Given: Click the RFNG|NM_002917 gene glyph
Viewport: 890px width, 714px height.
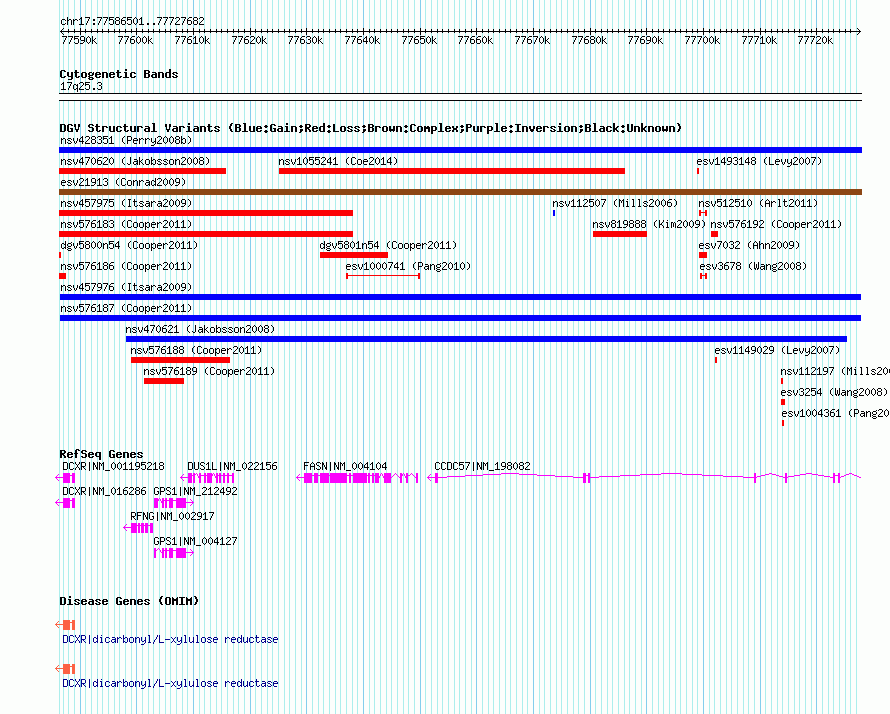Looking at the screenshot, I should click(138, 528).
